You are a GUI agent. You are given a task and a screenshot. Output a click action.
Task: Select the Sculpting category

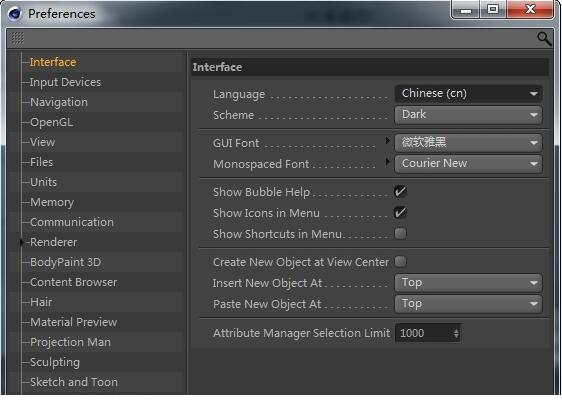54,362
